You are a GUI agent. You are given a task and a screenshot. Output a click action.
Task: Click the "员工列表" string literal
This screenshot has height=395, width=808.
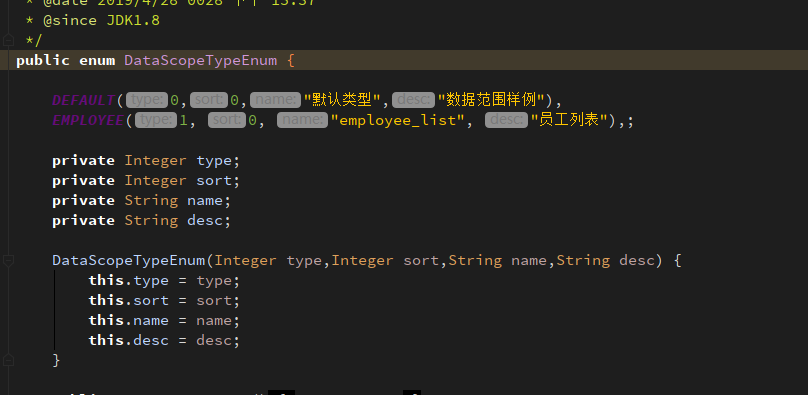[x=569, y=121]
